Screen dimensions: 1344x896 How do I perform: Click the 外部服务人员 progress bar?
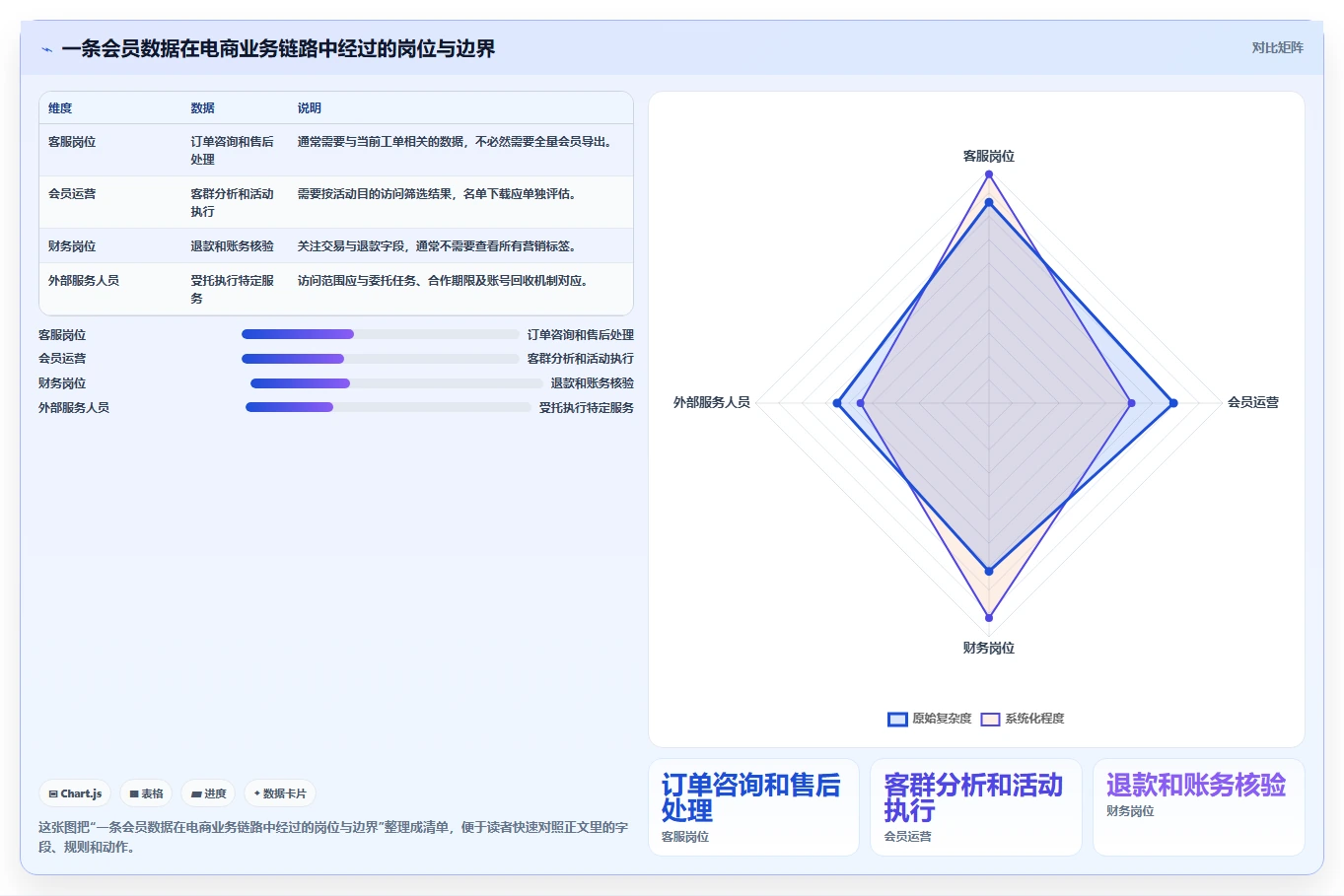click(x=388, y=407)
